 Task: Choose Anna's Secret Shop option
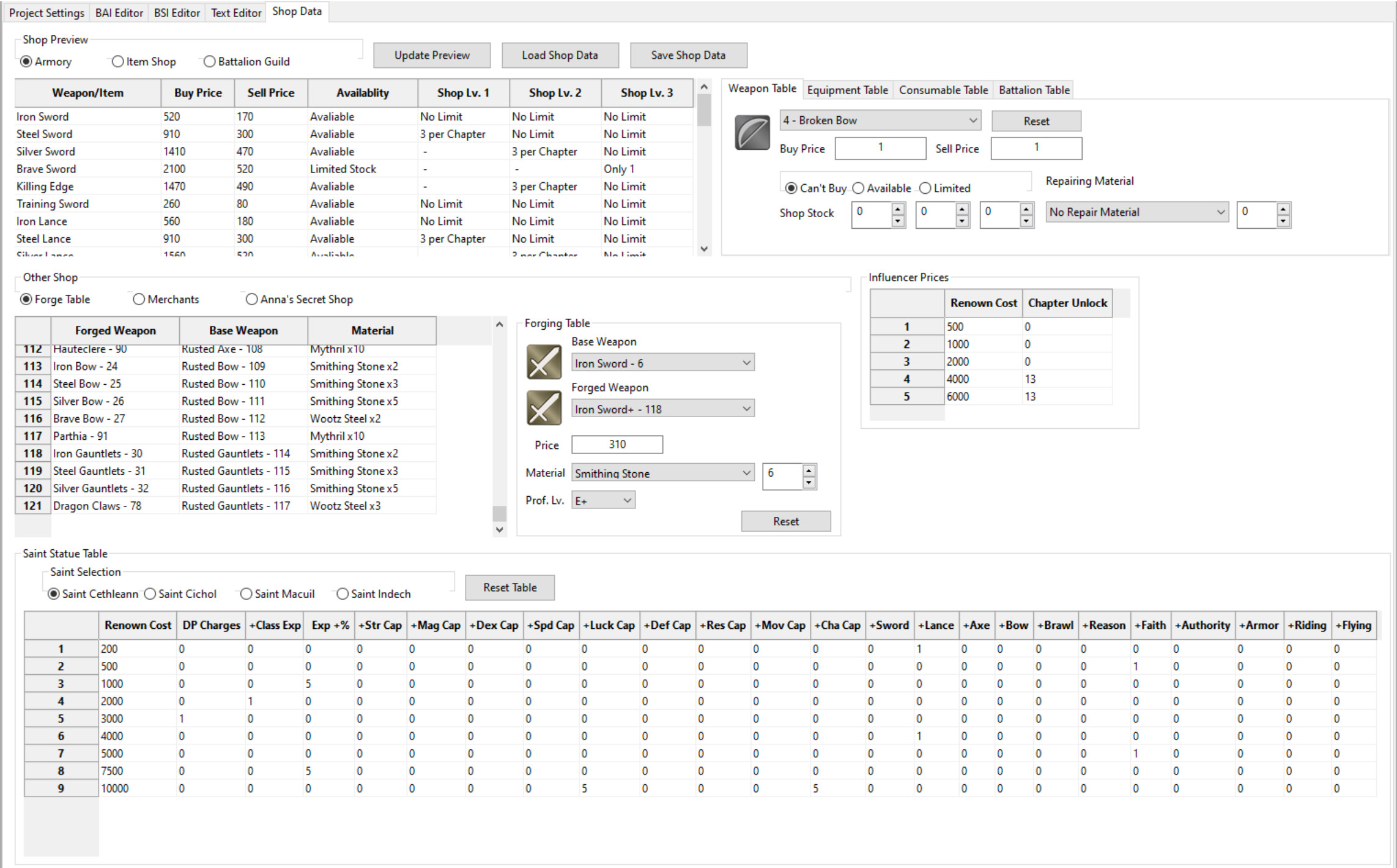tap(251, 299)
